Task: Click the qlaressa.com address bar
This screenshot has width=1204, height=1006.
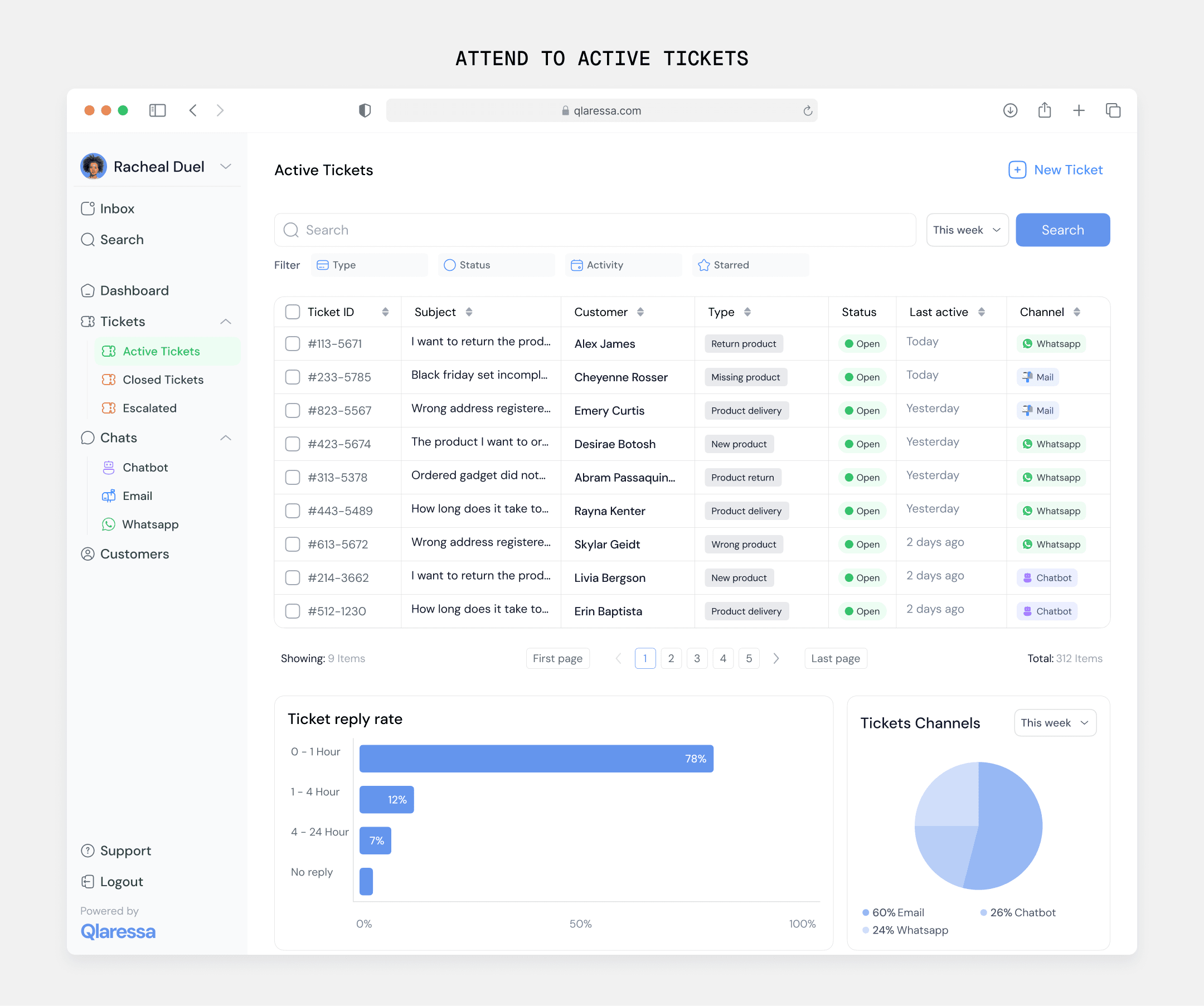Action: [x=601, y=110]
